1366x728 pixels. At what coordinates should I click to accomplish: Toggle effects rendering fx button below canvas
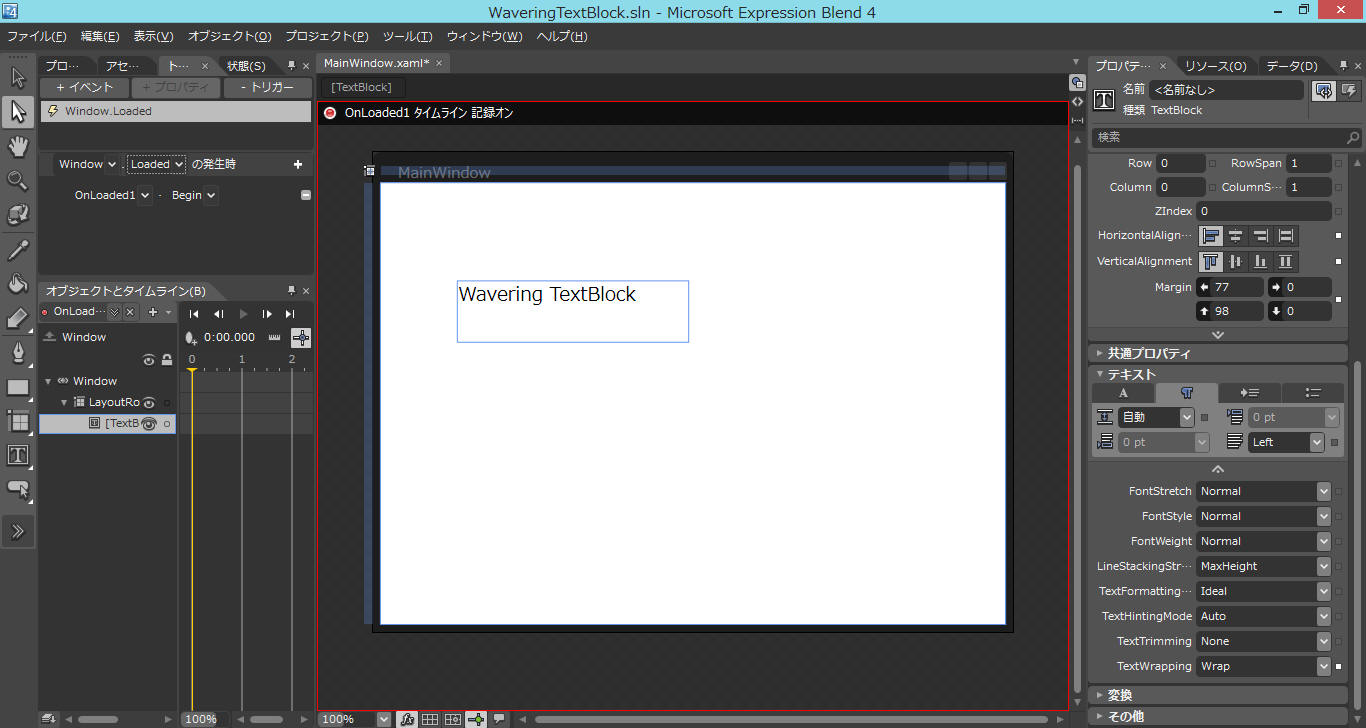click(x=407, y=719)
